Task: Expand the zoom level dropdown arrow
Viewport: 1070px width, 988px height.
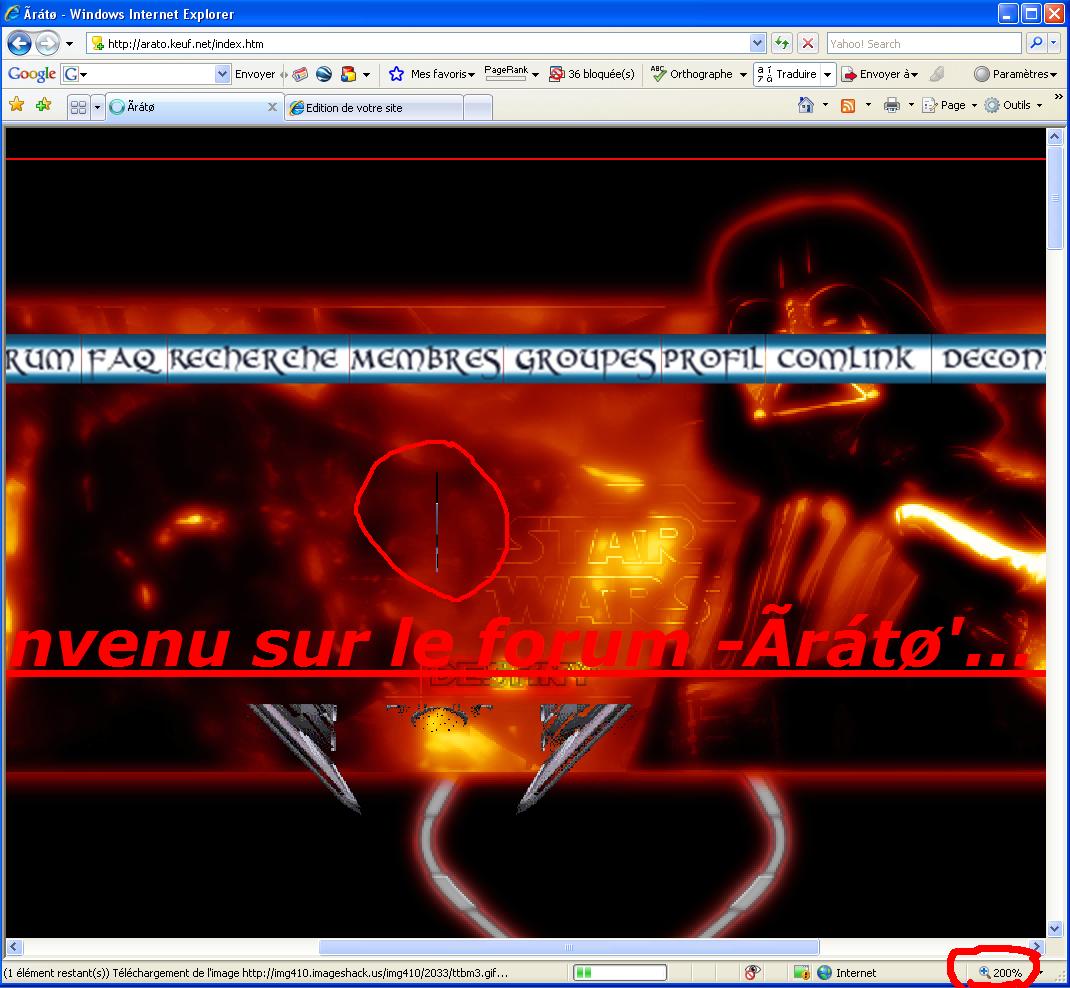Action: [x=1040, y=972]
